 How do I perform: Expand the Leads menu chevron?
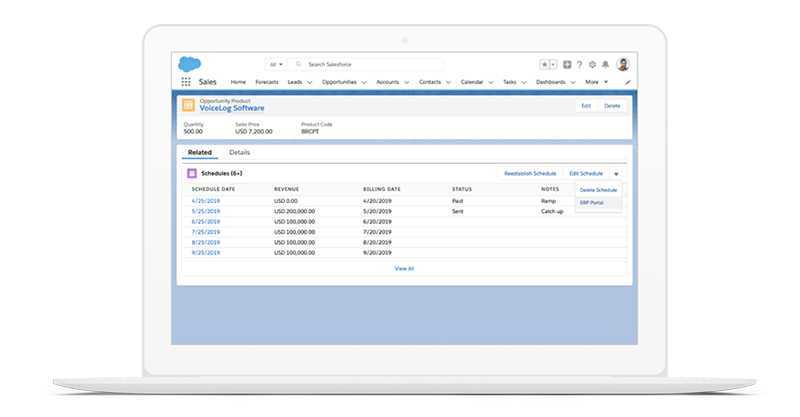[x=309, y=82]
